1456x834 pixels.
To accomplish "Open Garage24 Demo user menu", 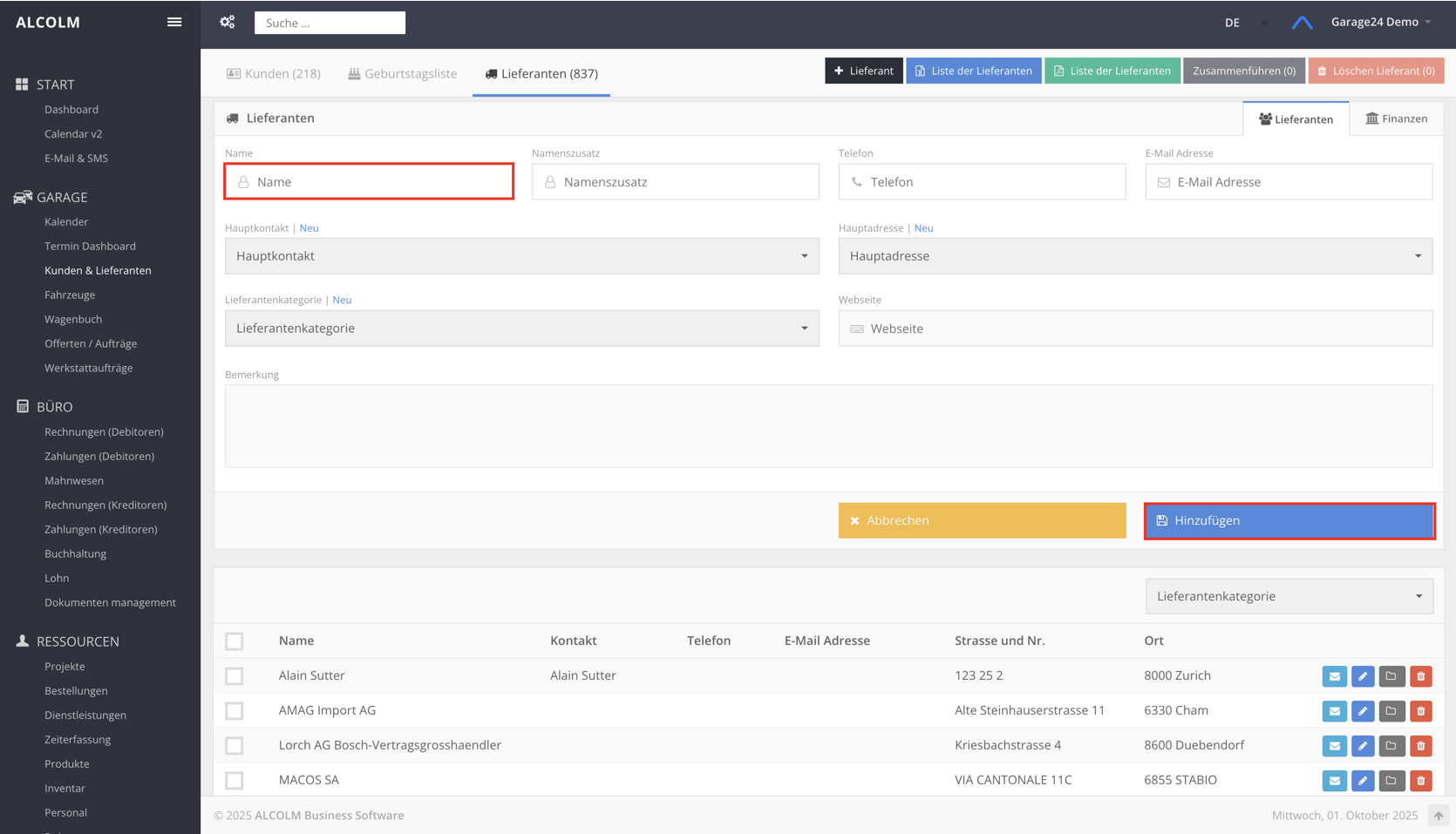I will tap(1380, 22).
